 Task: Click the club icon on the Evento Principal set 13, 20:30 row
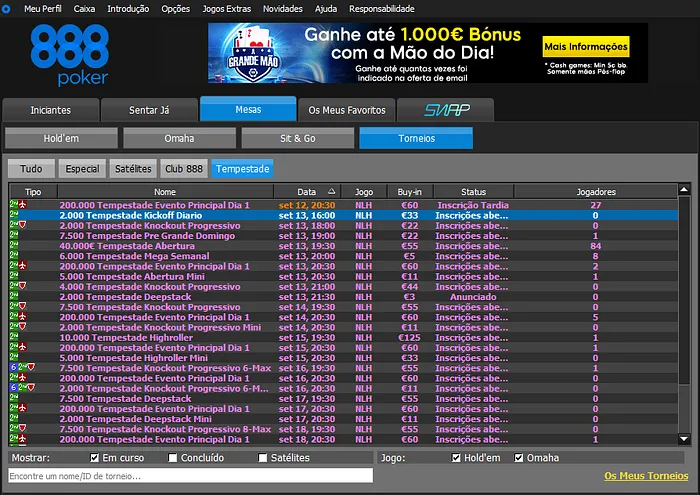pos(22,266)
